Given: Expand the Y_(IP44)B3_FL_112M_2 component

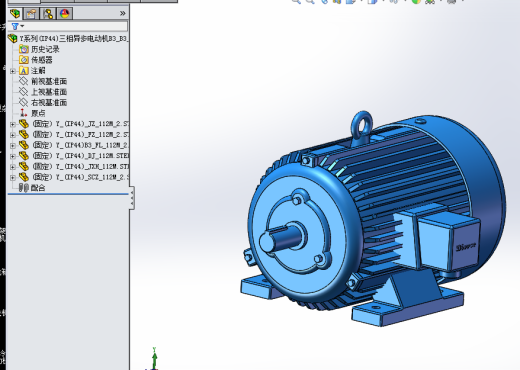Looking at the screenshot, I should point(13,146).
